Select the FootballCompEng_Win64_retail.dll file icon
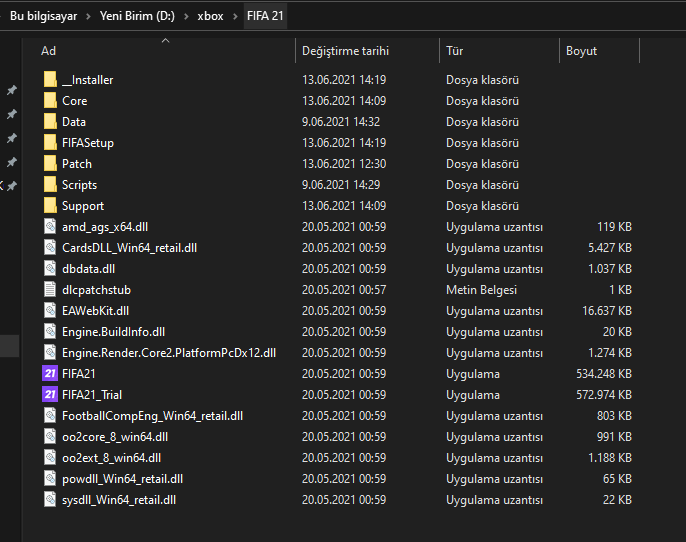The width and height of the screenshot is (686, 542). coord(50,416)
